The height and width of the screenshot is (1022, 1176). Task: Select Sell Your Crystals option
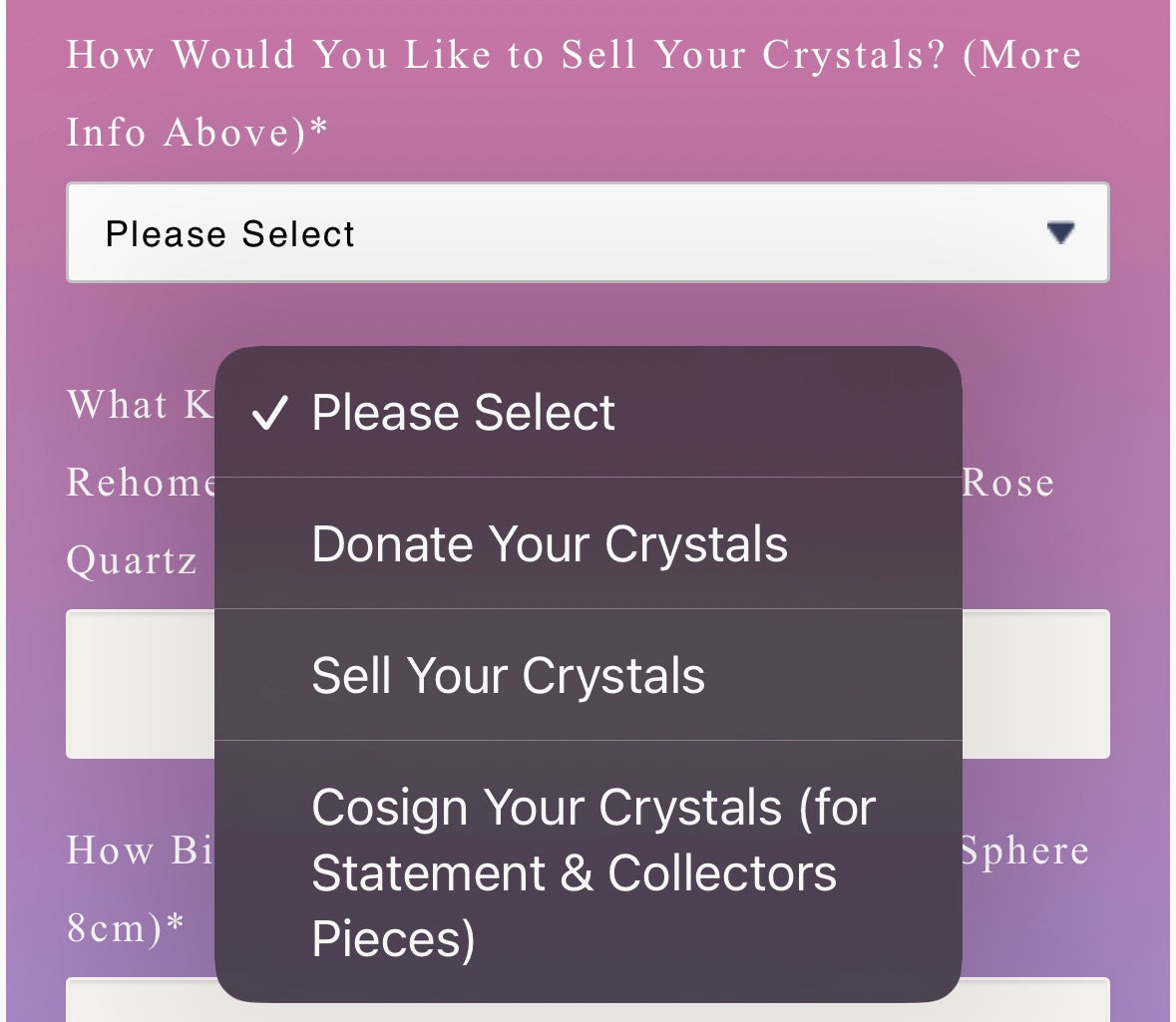(508, 676)
